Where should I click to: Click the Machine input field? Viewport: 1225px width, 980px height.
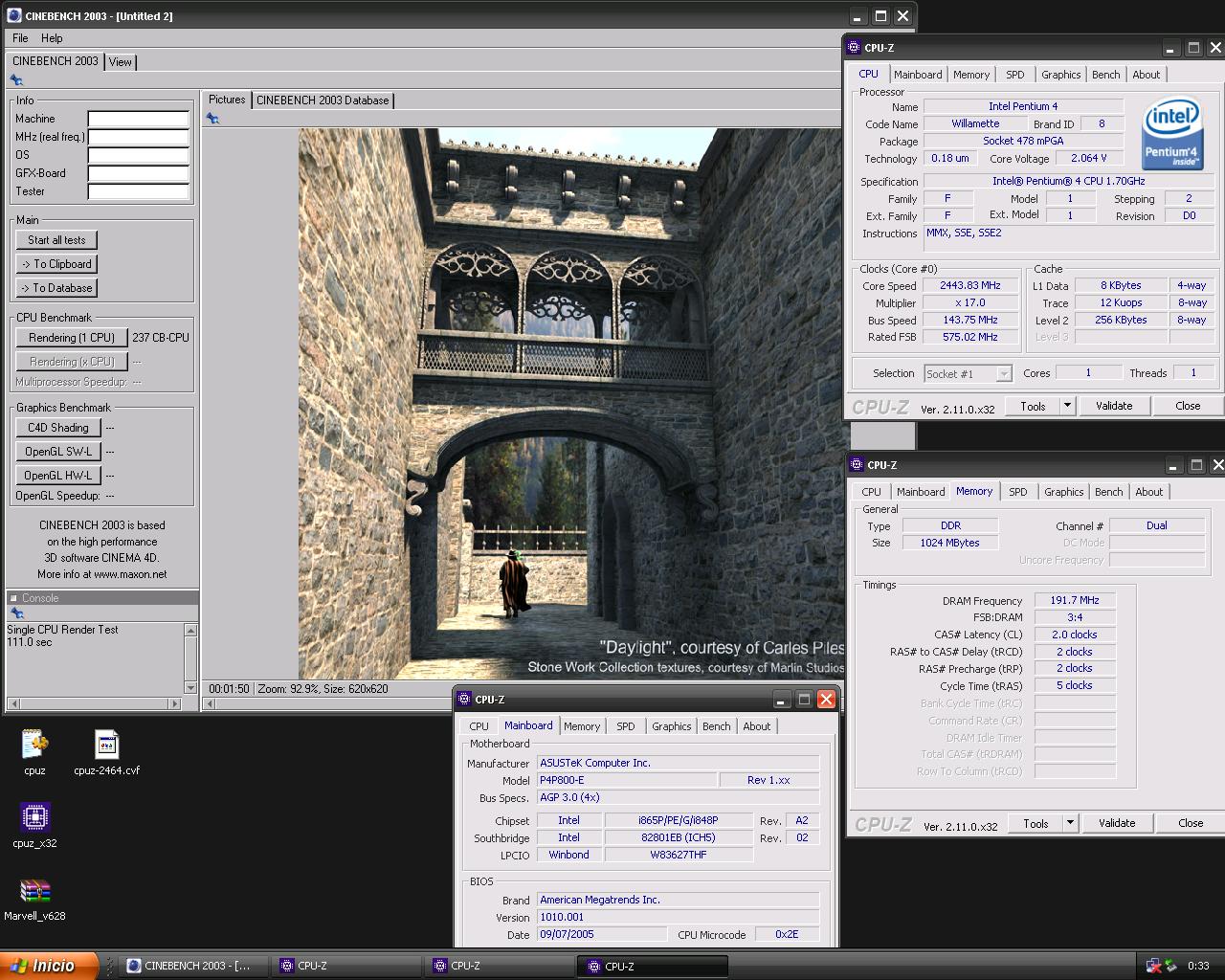139,119
